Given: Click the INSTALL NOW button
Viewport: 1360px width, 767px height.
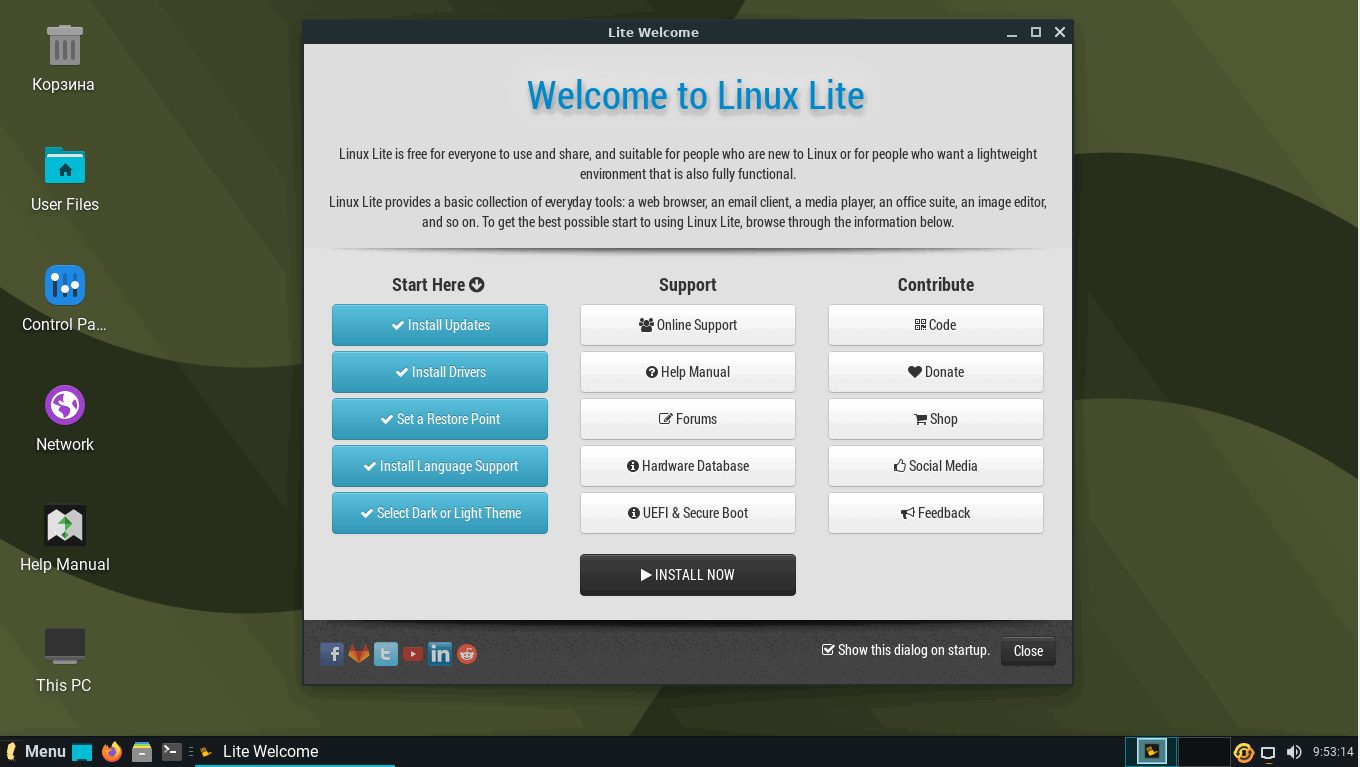Looking at the screenshot, I should point(688,575).
